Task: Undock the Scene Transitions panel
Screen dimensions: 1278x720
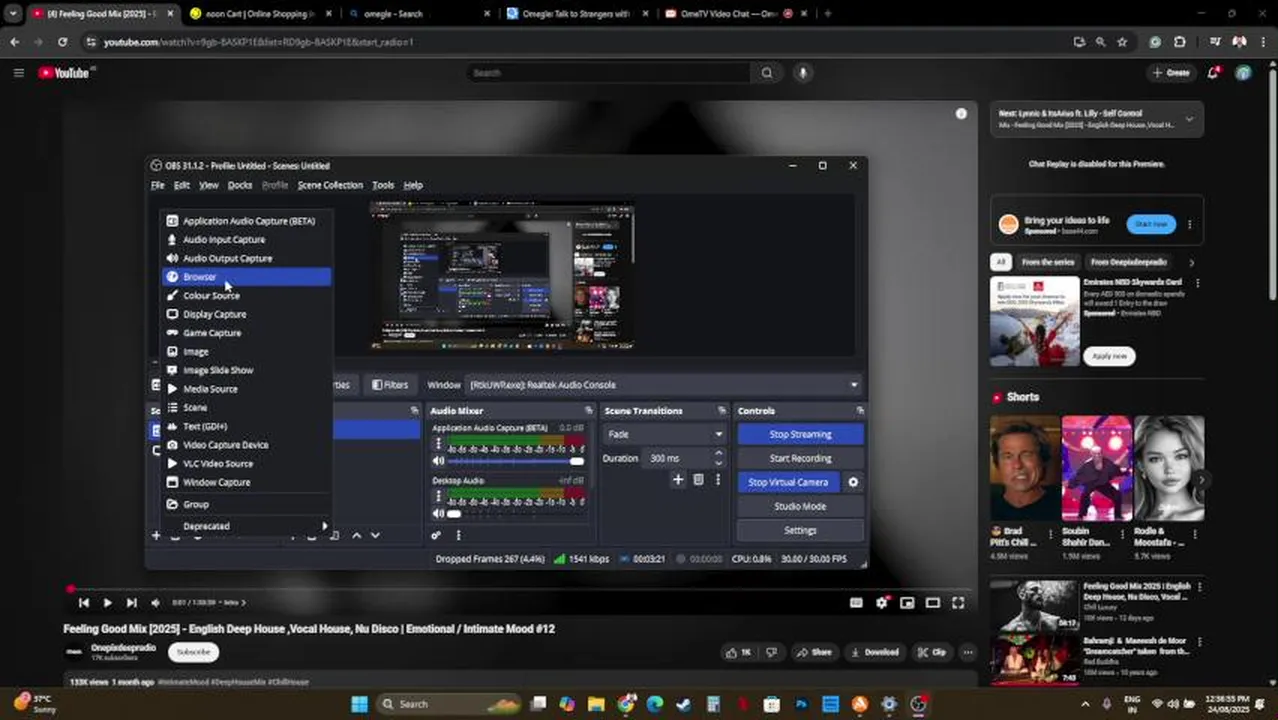Action: coord(722,411)
